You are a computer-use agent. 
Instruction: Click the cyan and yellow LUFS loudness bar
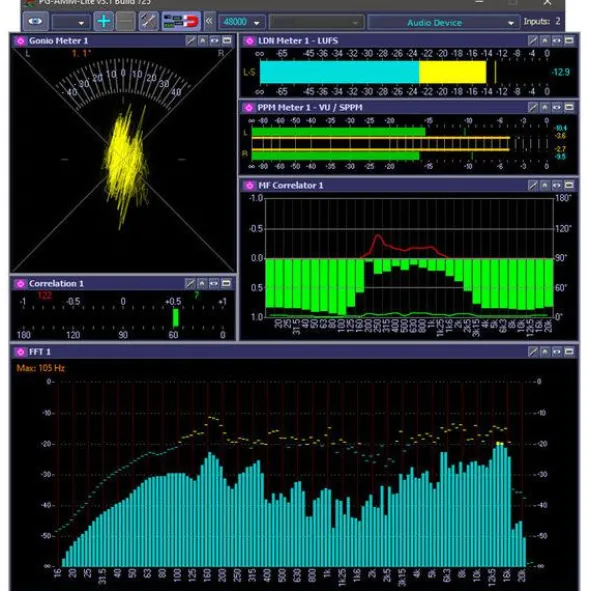click(x=373, y=72)
